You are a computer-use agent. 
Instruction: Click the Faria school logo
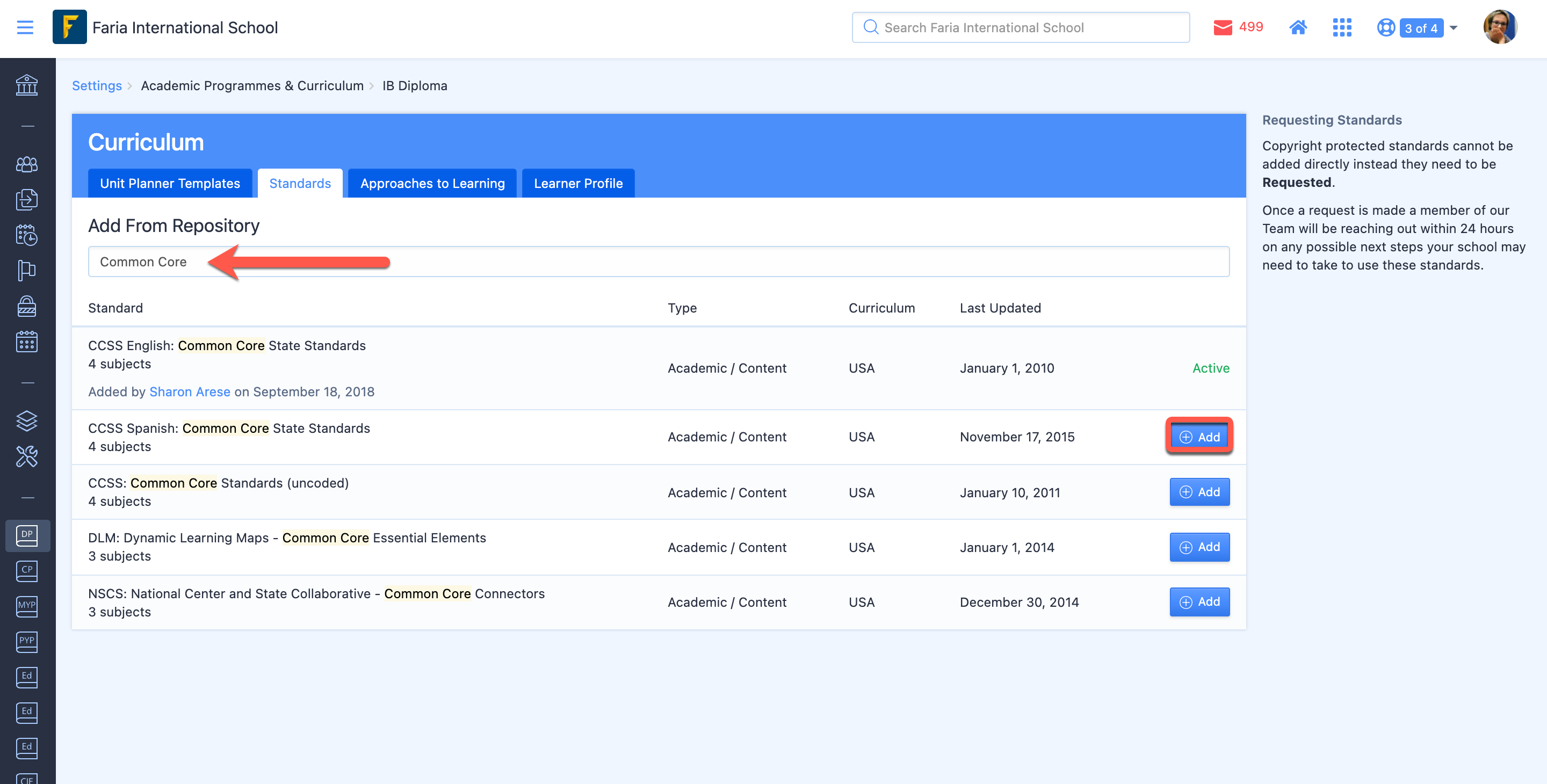70,27
